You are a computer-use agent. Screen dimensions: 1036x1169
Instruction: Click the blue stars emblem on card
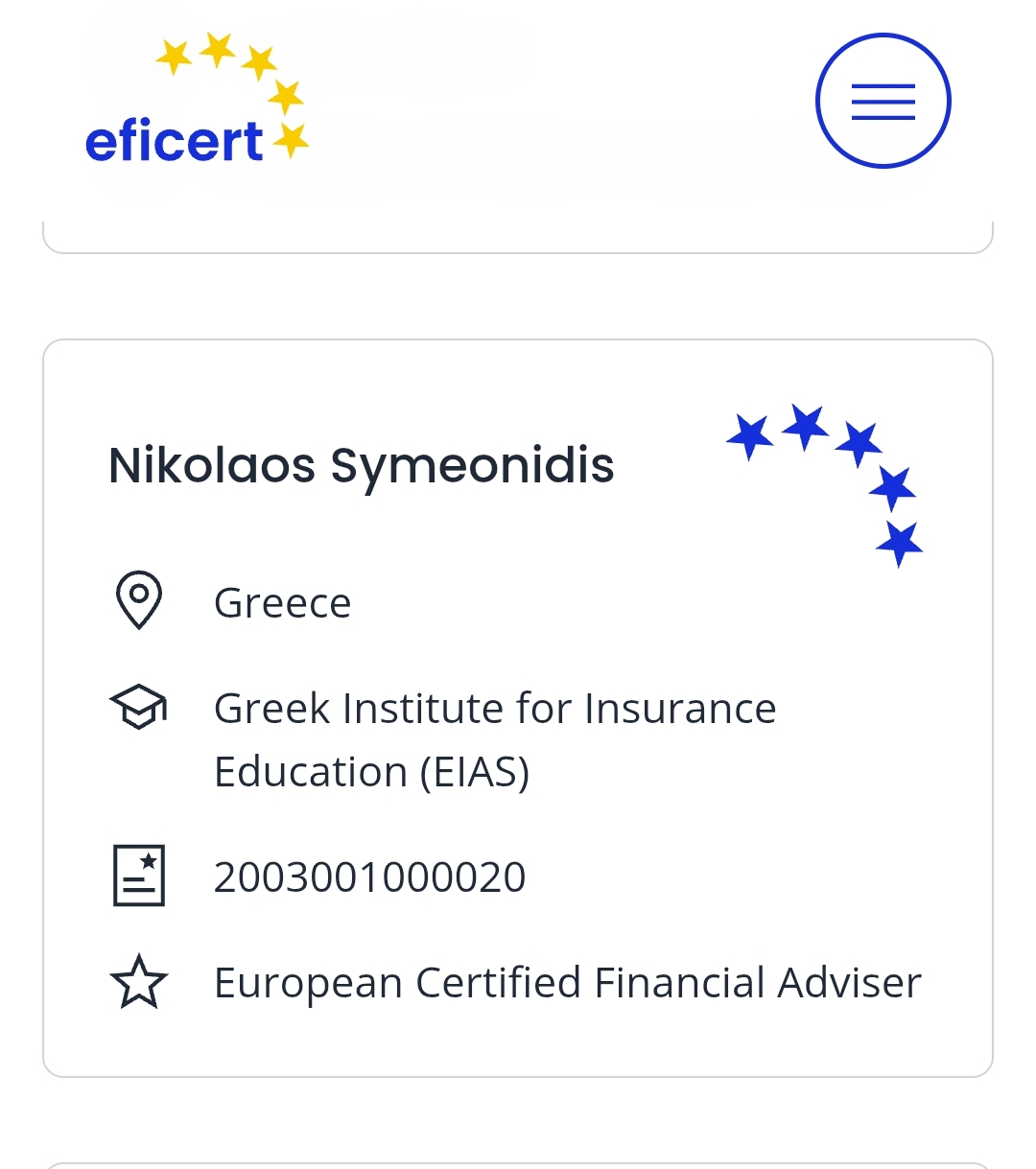point(825,485)
